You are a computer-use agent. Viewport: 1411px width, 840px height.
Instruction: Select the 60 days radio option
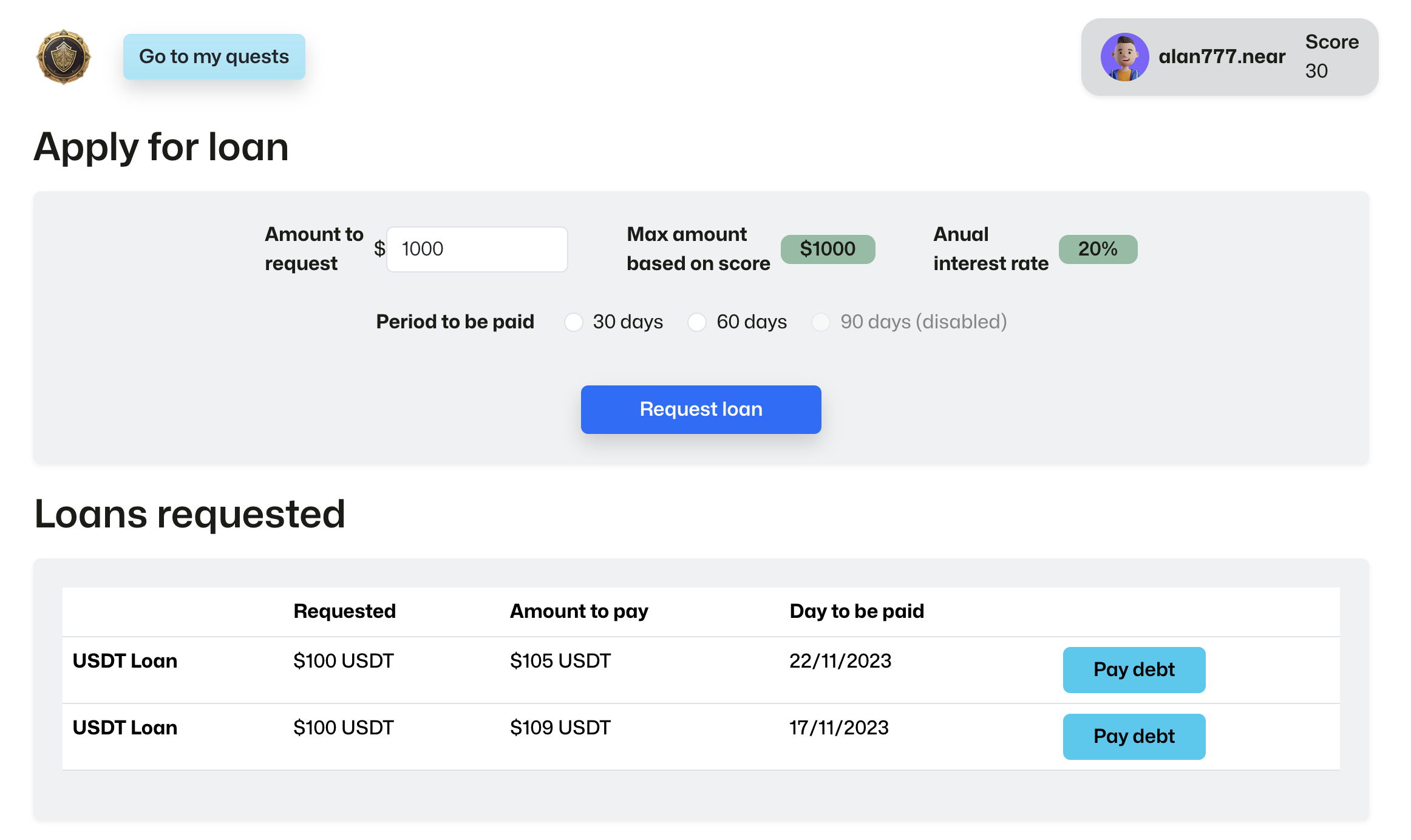[697, 322]
